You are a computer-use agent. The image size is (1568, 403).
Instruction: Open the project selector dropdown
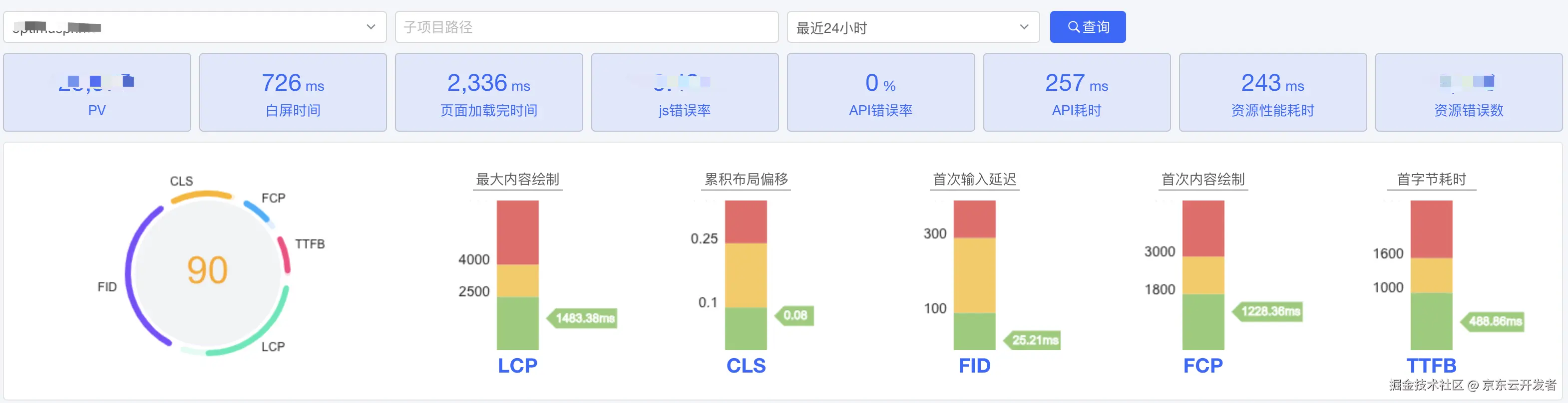coord(195,27)
